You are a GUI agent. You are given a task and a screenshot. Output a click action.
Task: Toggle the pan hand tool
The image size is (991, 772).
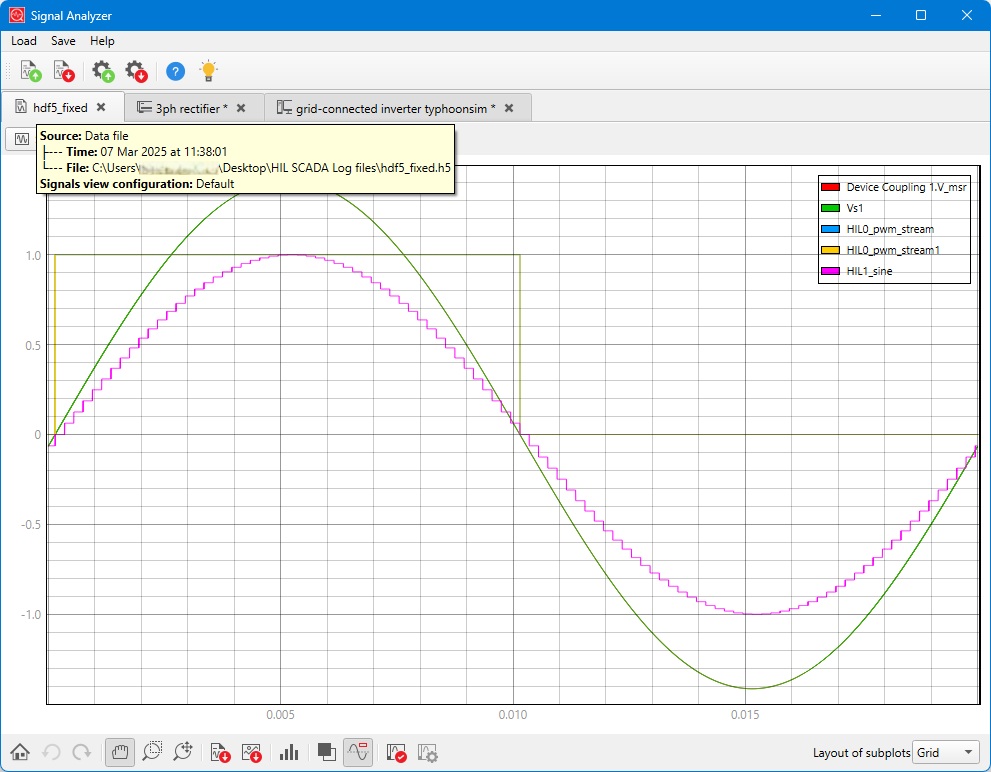(120, 752)
